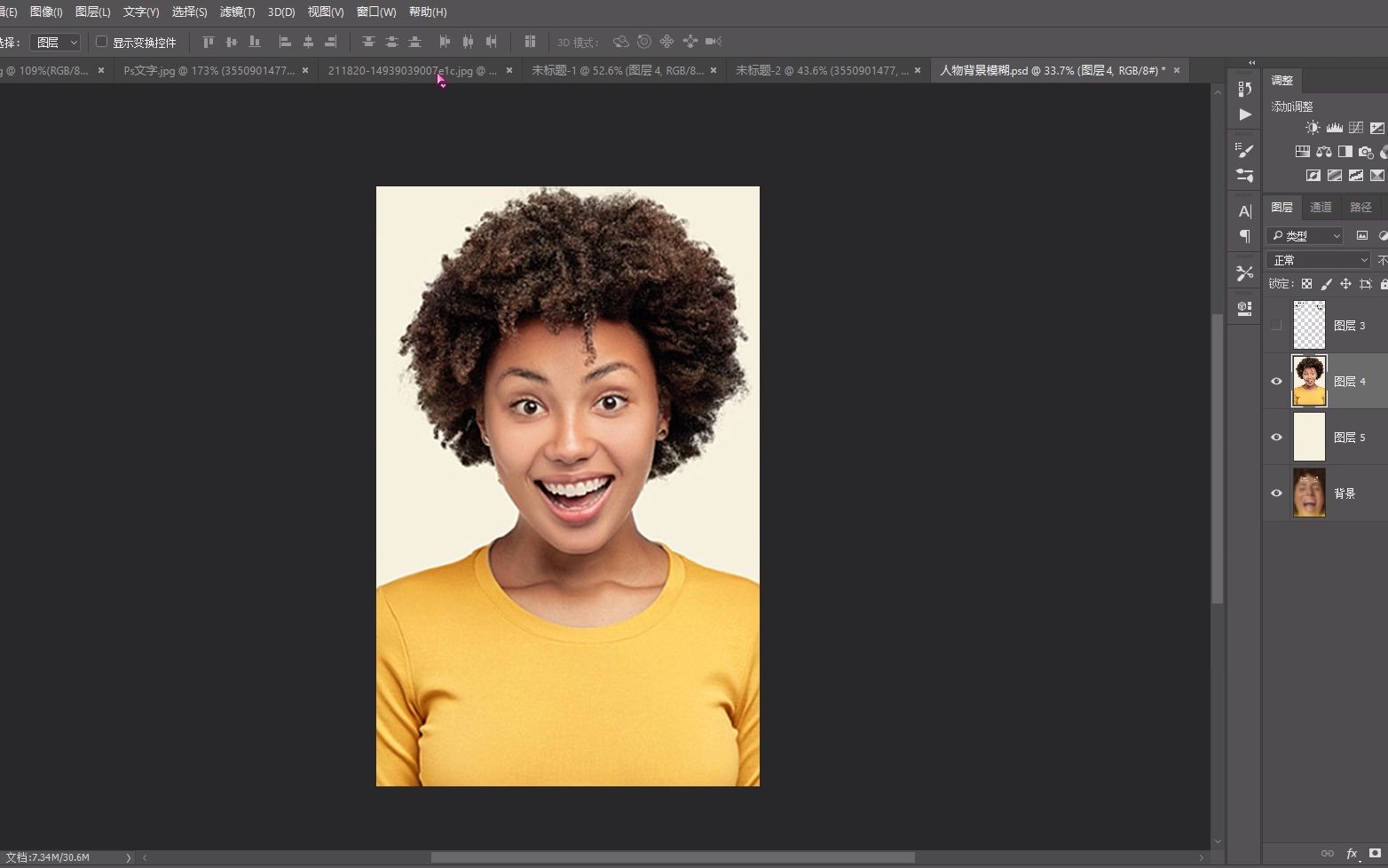Image resolution: width=1388 pixels, height=868 pixels.
Task: Open the Character panel icon
Action: 1244,211
